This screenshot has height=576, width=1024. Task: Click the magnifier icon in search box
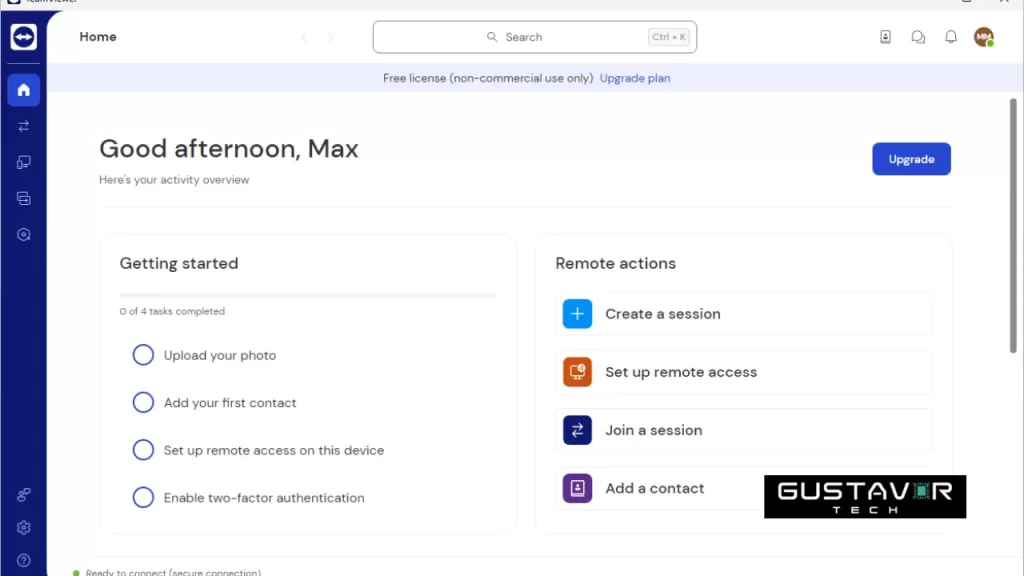tap(492, 37)
